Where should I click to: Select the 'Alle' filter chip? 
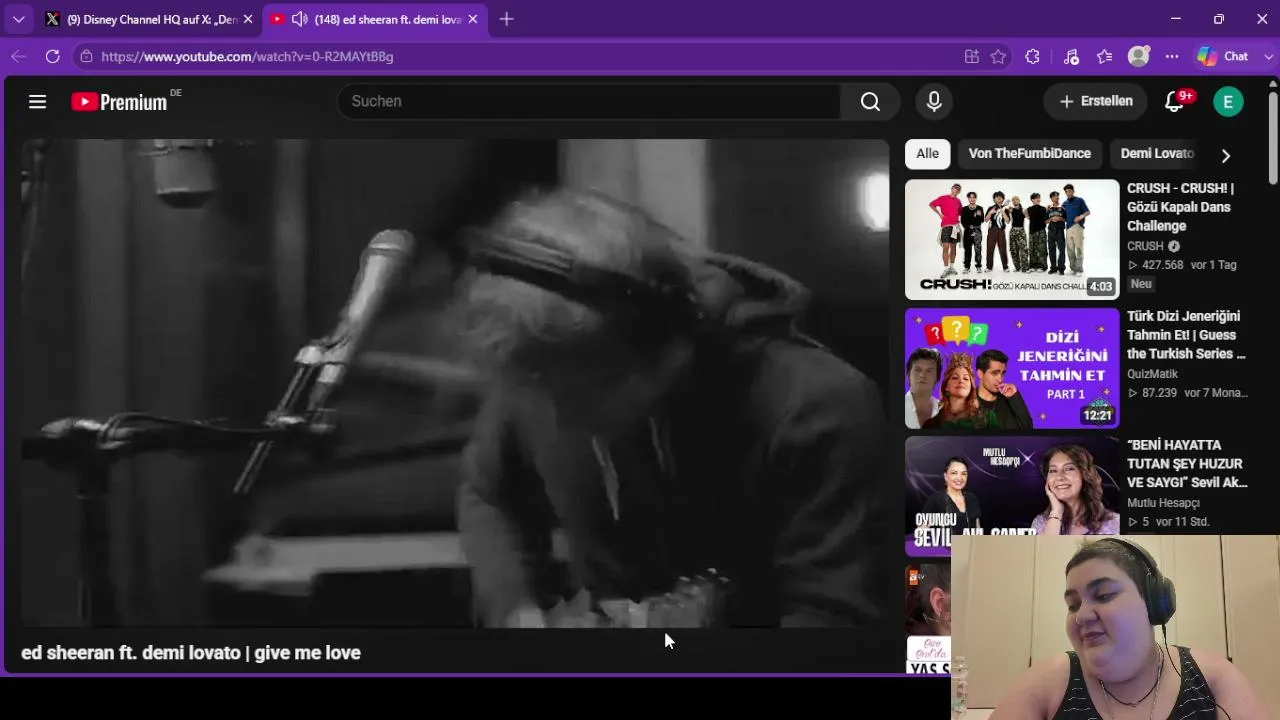tap(927, 154)
